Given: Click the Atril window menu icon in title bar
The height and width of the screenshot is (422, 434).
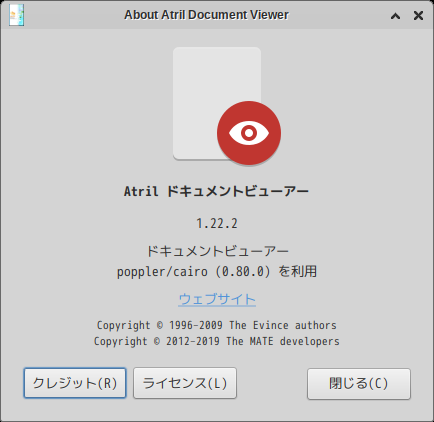Looking at the screenshot, I should click(16, 15).
